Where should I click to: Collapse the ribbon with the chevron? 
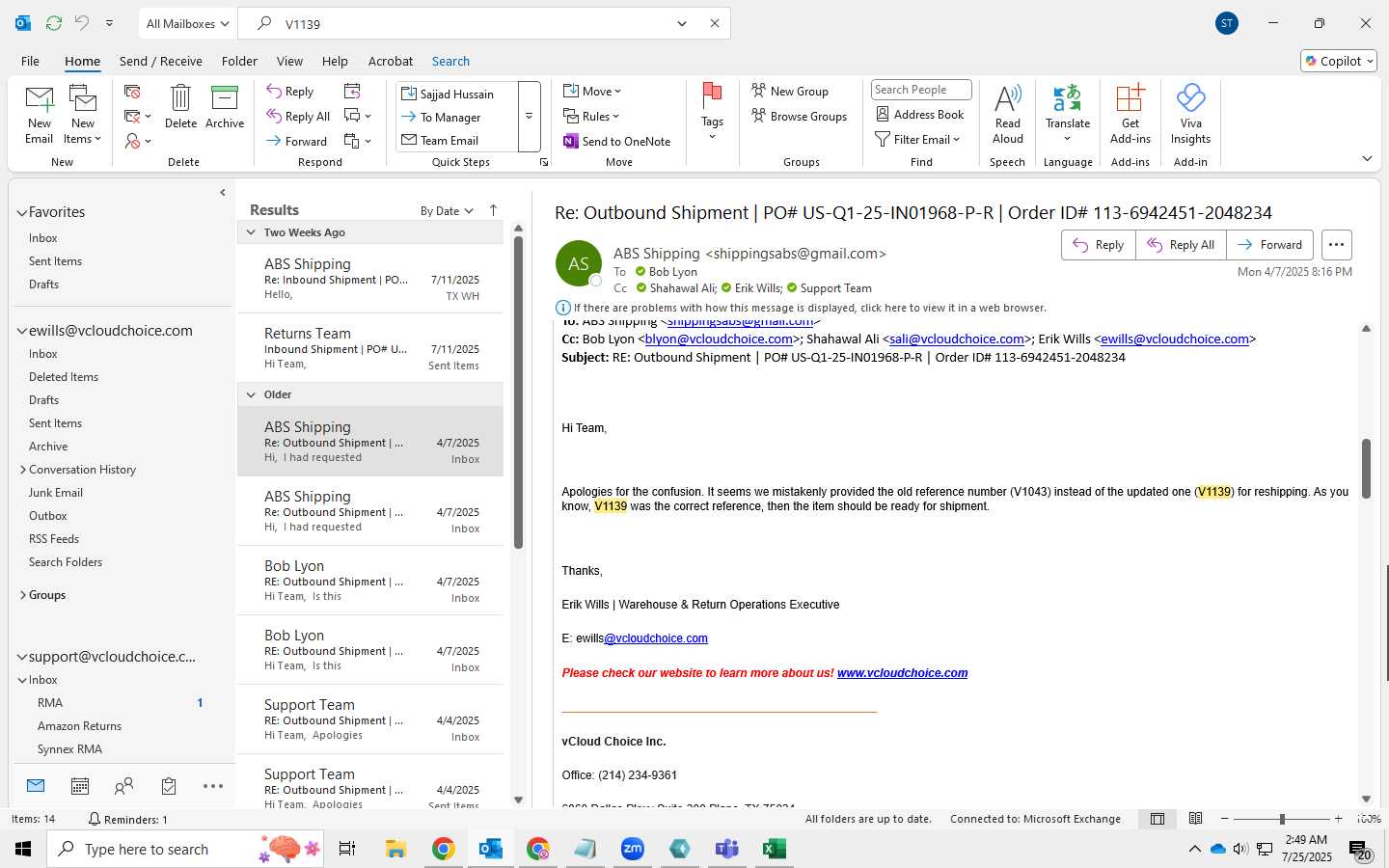tap(1367, 158)
